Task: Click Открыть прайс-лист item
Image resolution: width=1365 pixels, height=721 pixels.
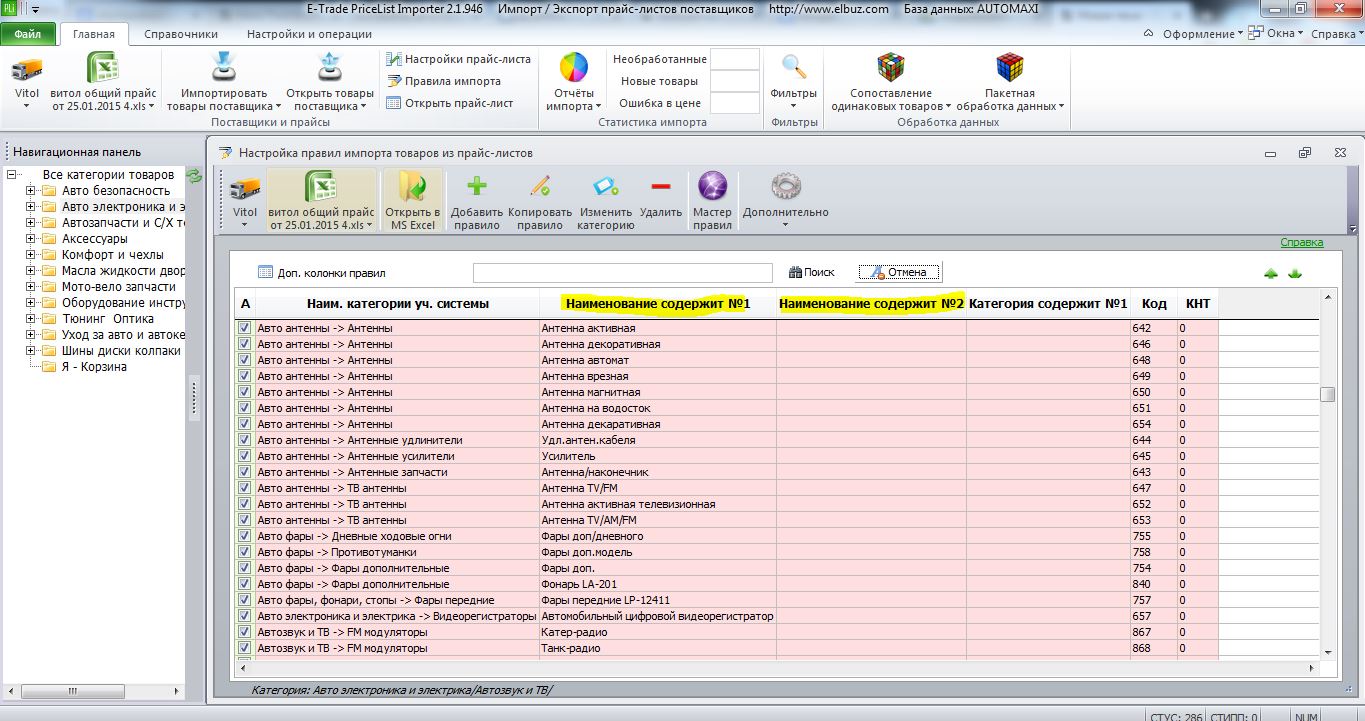Action: pos(450,103)
